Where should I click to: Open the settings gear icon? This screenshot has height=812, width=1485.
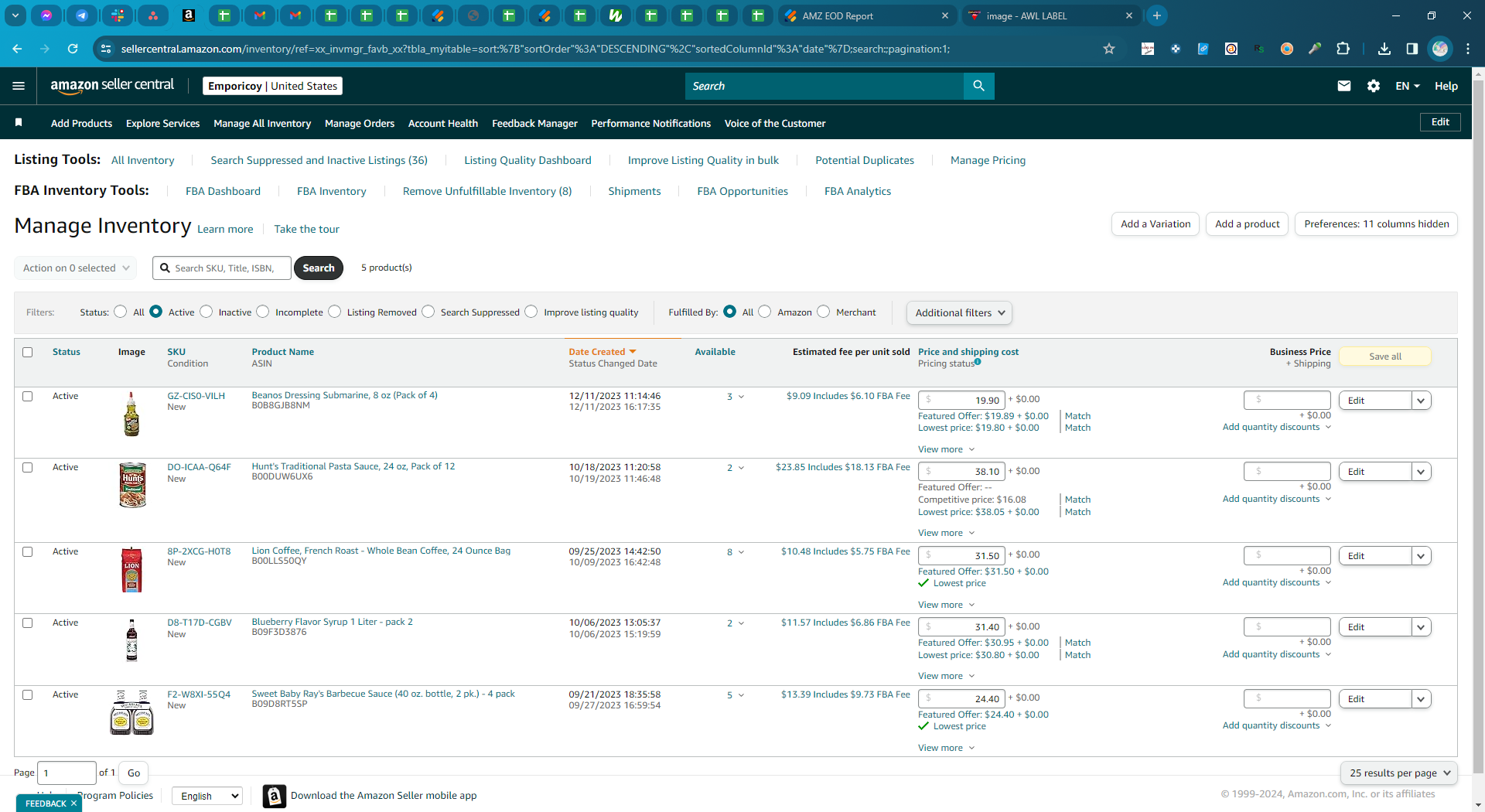tap(1374, 86)
